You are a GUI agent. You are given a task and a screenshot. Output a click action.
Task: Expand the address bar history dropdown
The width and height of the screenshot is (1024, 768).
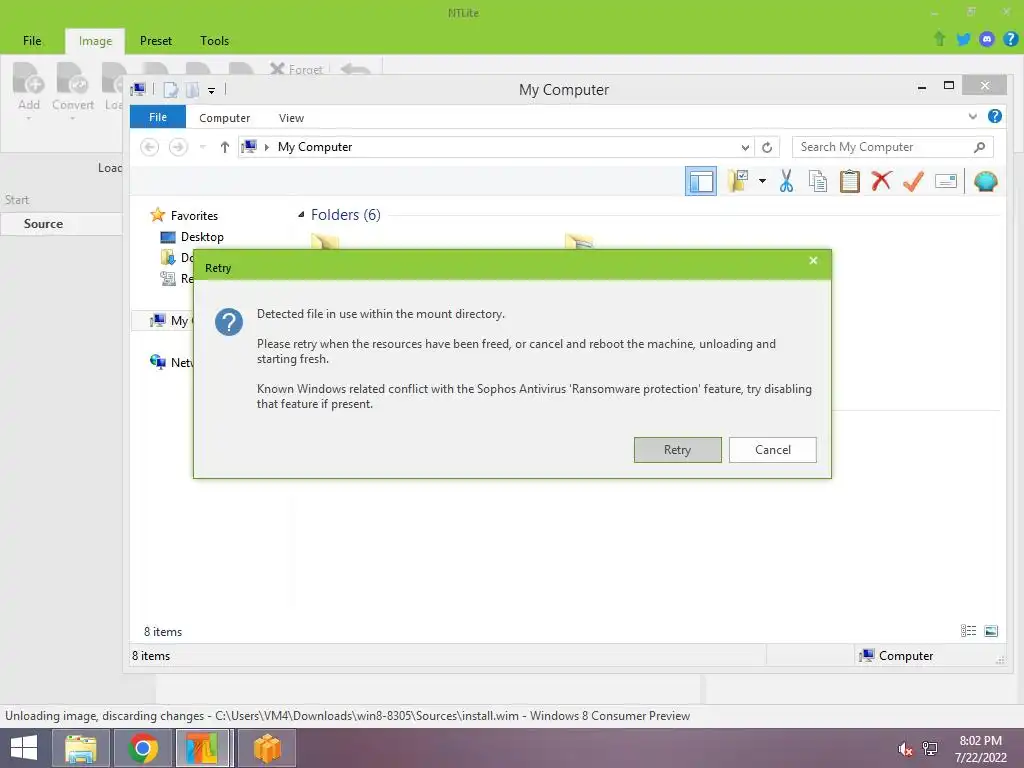745,147
